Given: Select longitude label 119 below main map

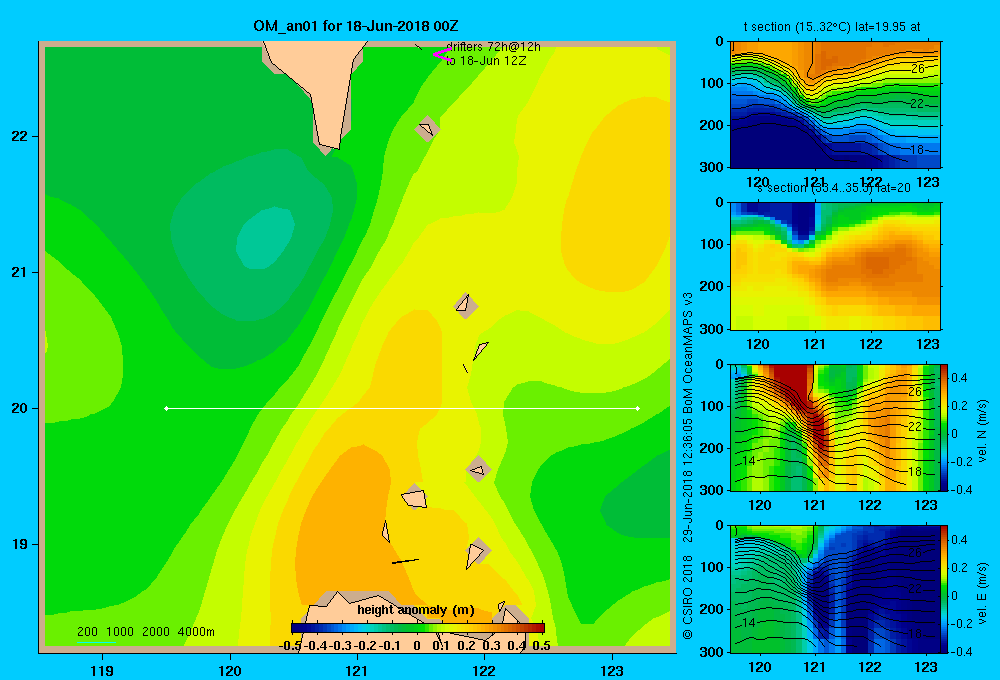Looking at the screenshot, I should pyautogui.click(x=102, y=670).
